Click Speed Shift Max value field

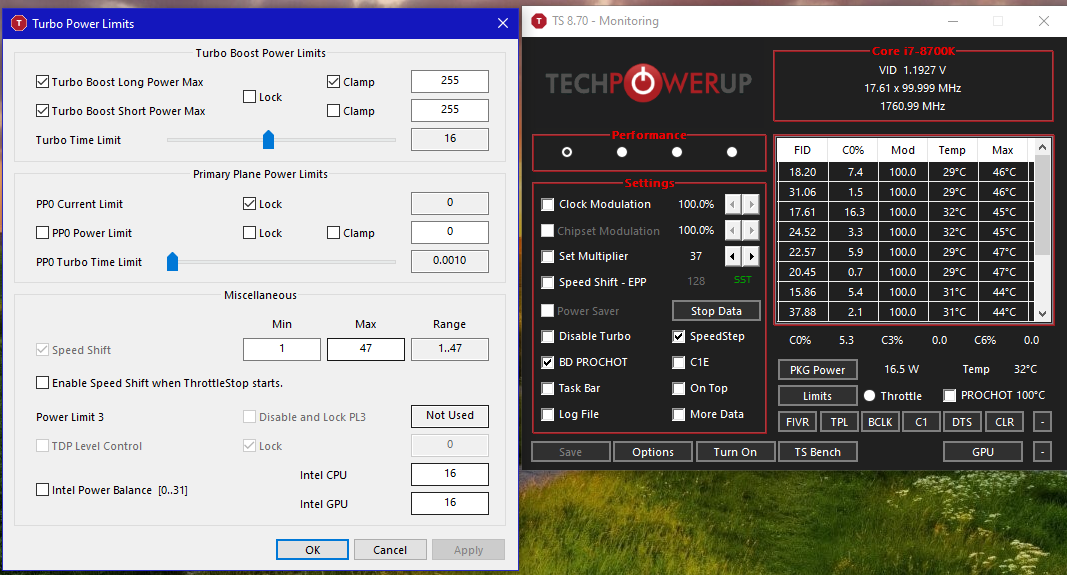(x=365, y=349)
